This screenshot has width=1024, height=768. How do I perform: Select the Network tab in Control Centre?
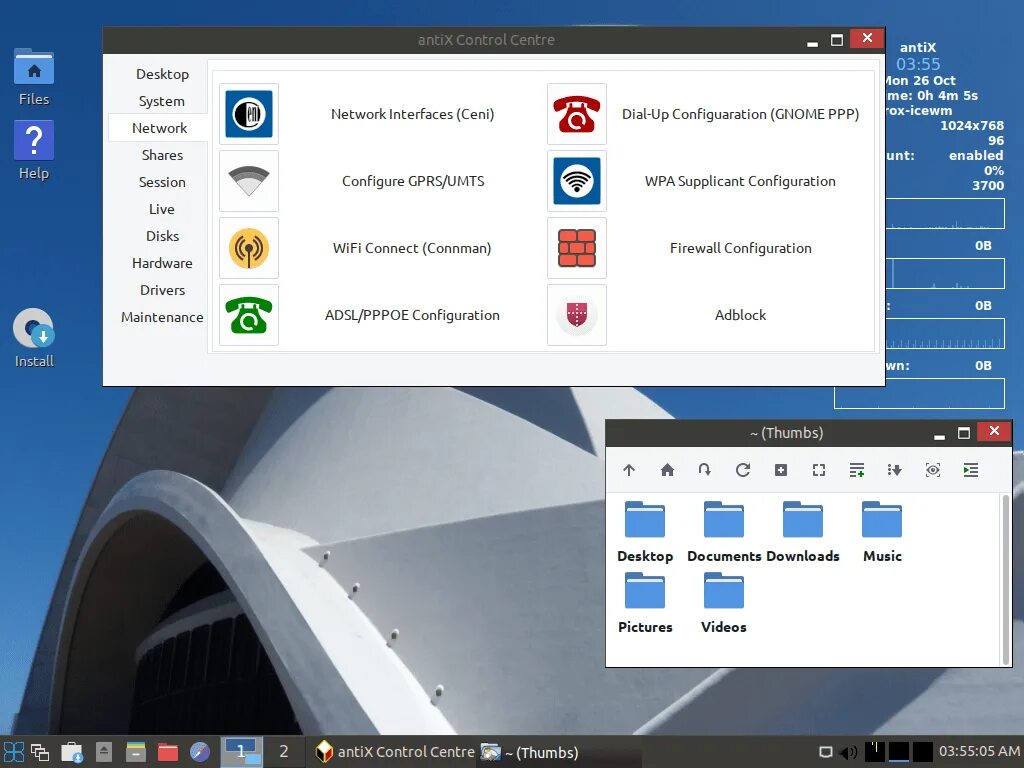[159, 128]
